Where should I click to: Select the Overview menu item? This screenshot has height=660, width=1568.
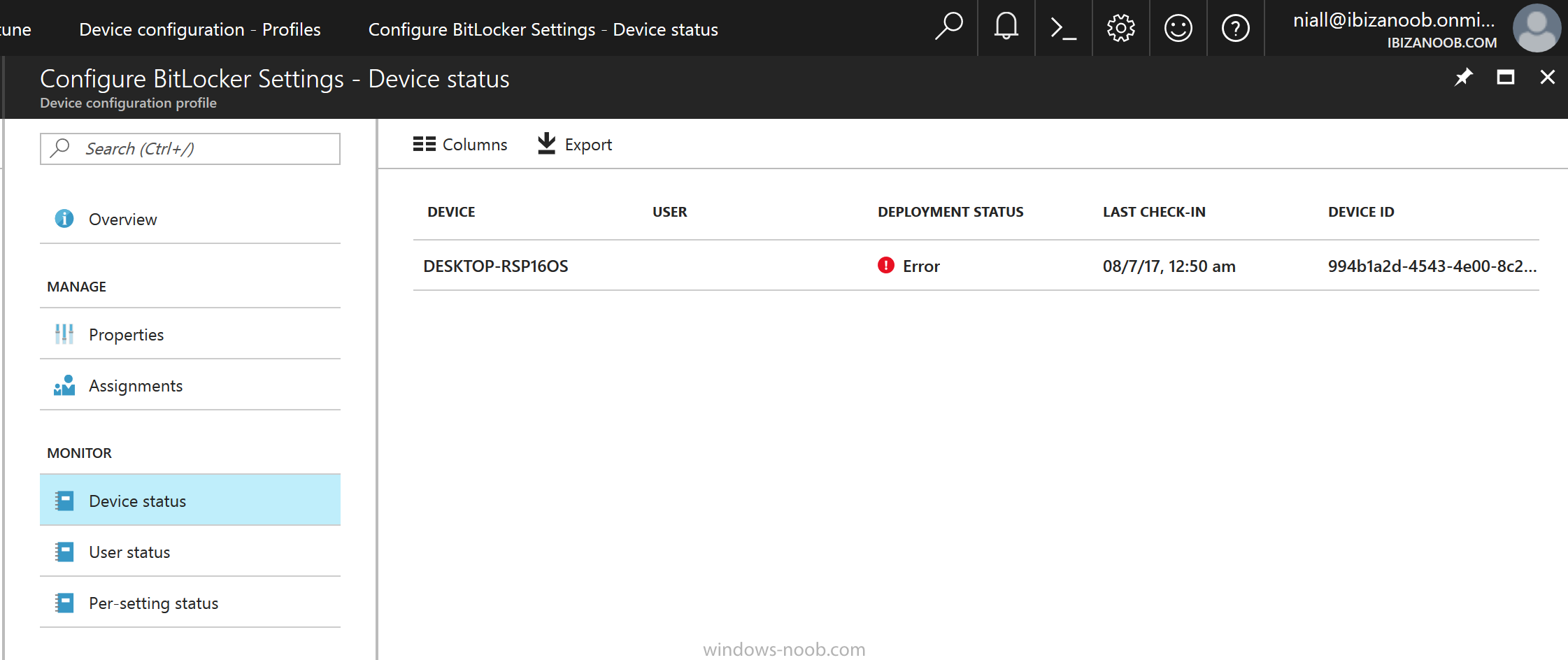click(x=190, y=219)
